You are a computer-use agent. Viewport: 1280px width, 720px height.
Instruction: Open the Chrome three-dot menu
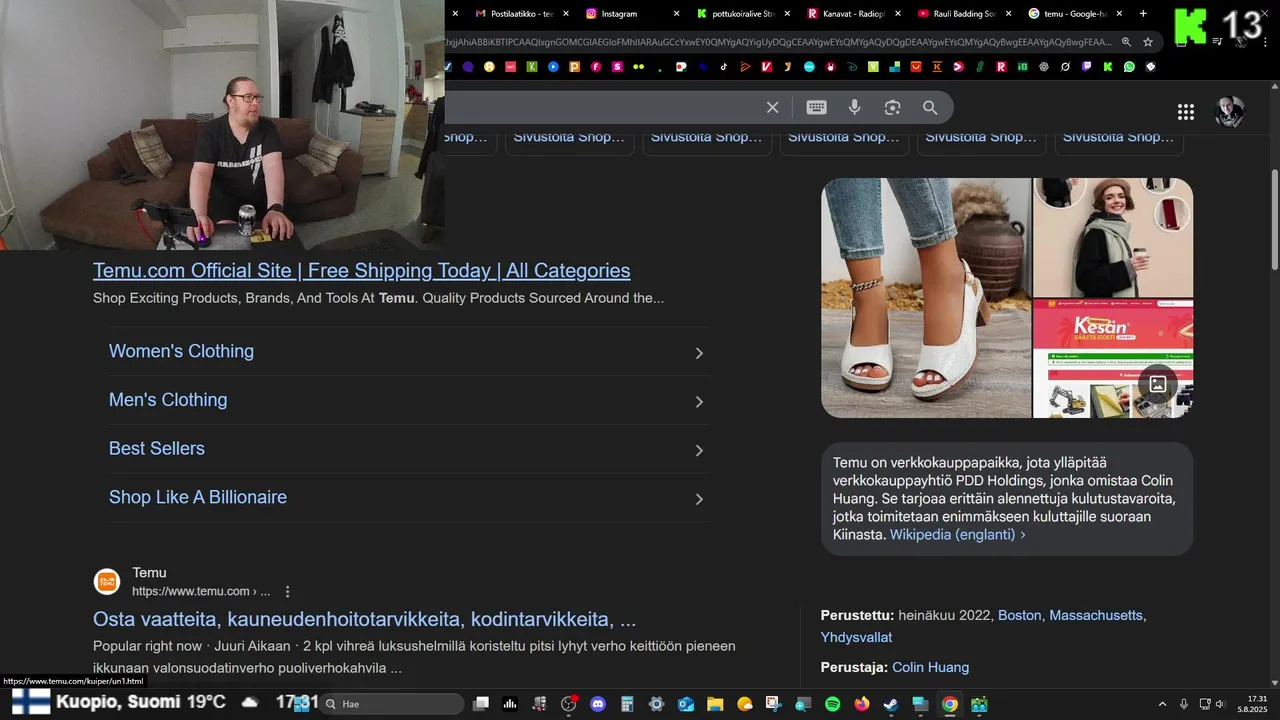tap(1265, 42)
